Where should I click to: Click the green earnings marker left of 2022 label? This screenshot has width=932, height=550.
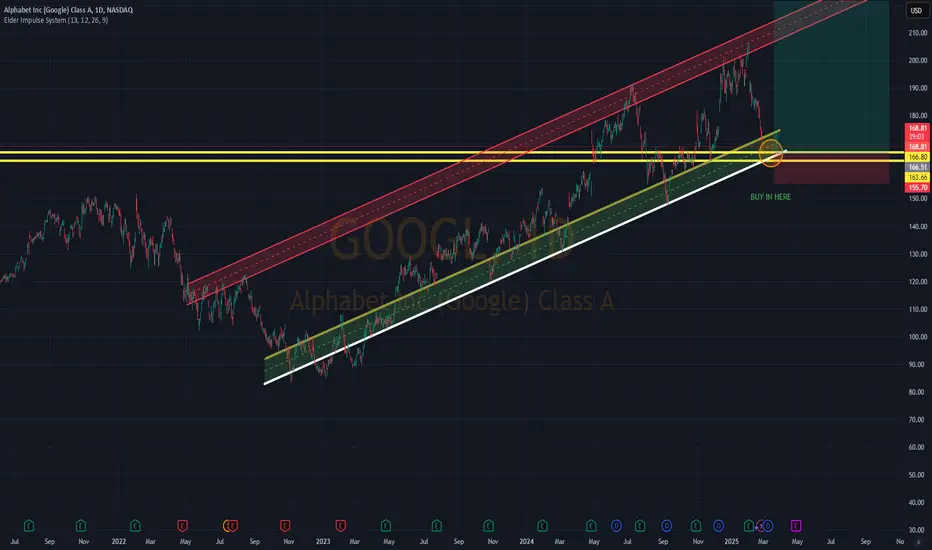[x=135, y=526]
